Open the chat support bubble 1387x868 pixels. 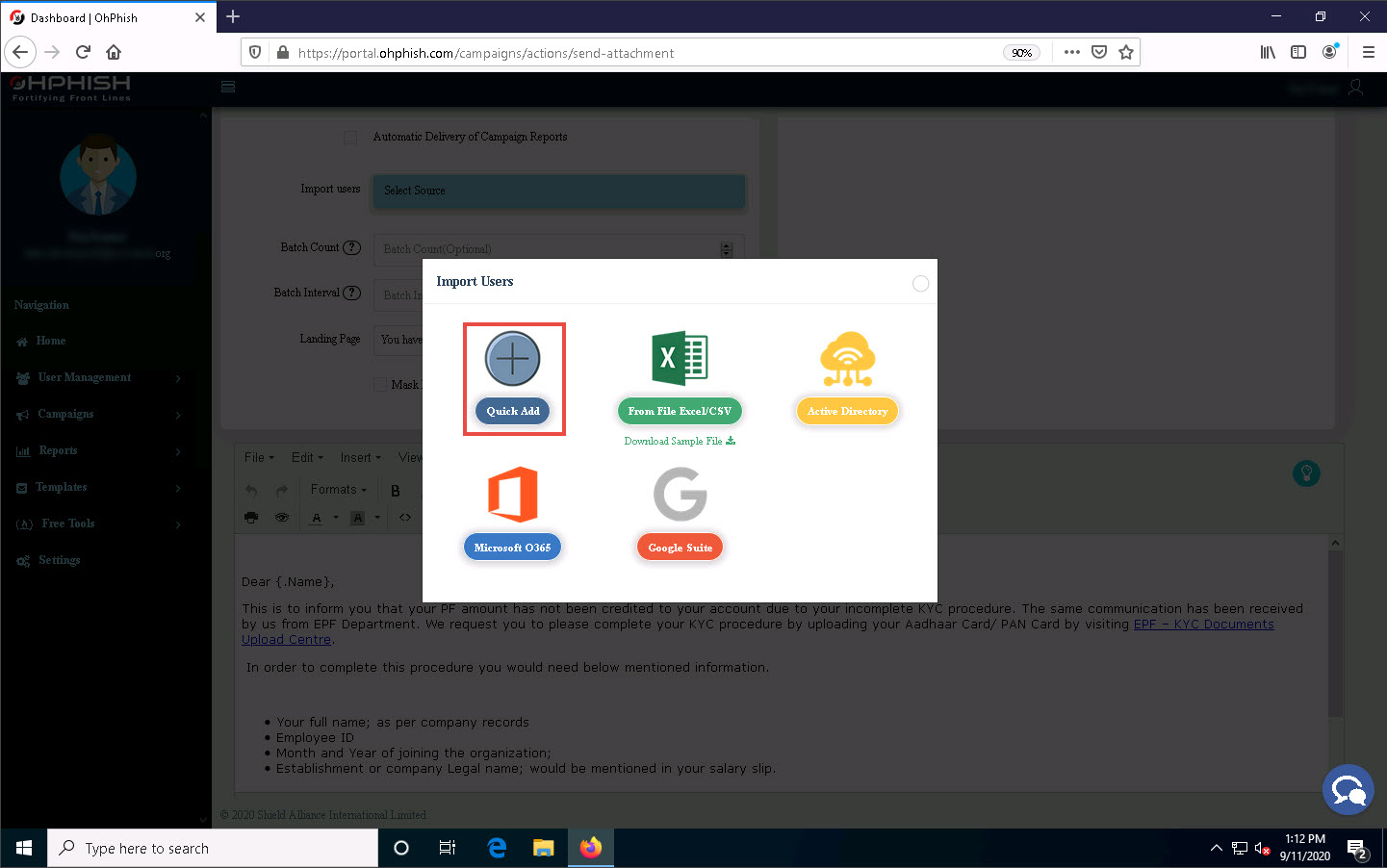pos(1348,789)
